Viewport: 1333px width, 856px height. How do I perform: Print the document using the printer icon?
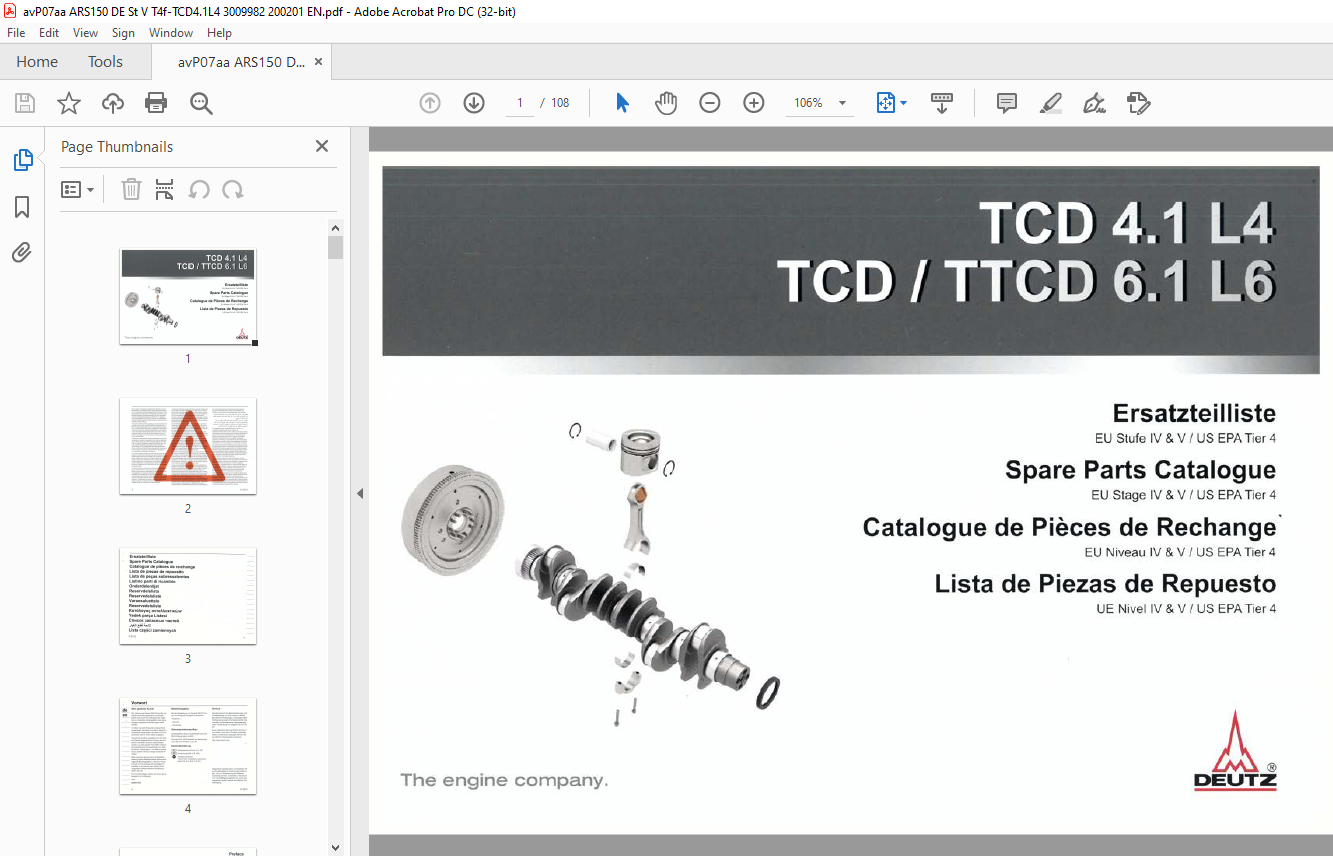click(x=156, y=103)
